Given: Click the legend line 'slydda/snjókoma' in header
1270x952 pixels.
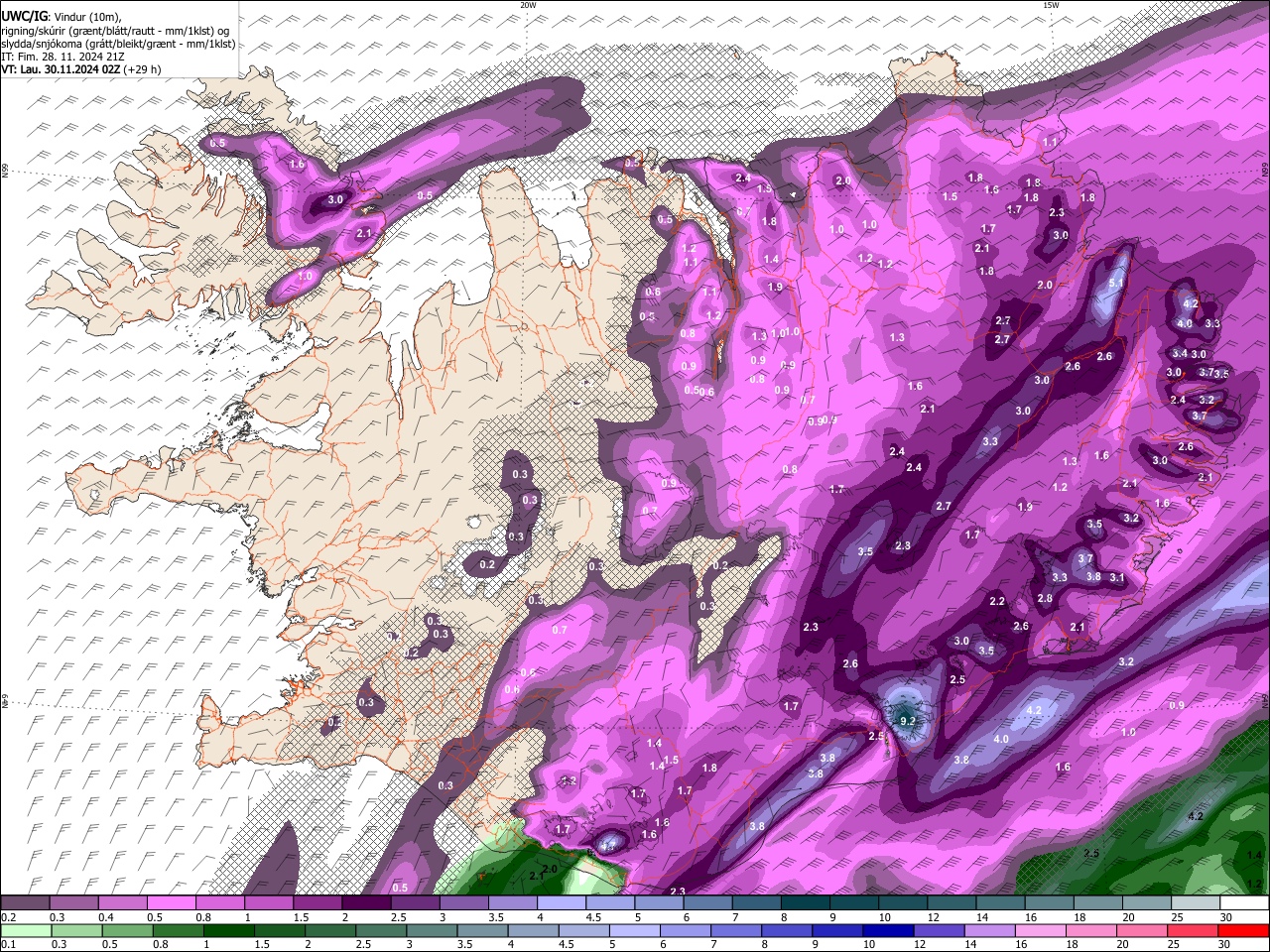Looking at the screenshot, I should point(118,44).
